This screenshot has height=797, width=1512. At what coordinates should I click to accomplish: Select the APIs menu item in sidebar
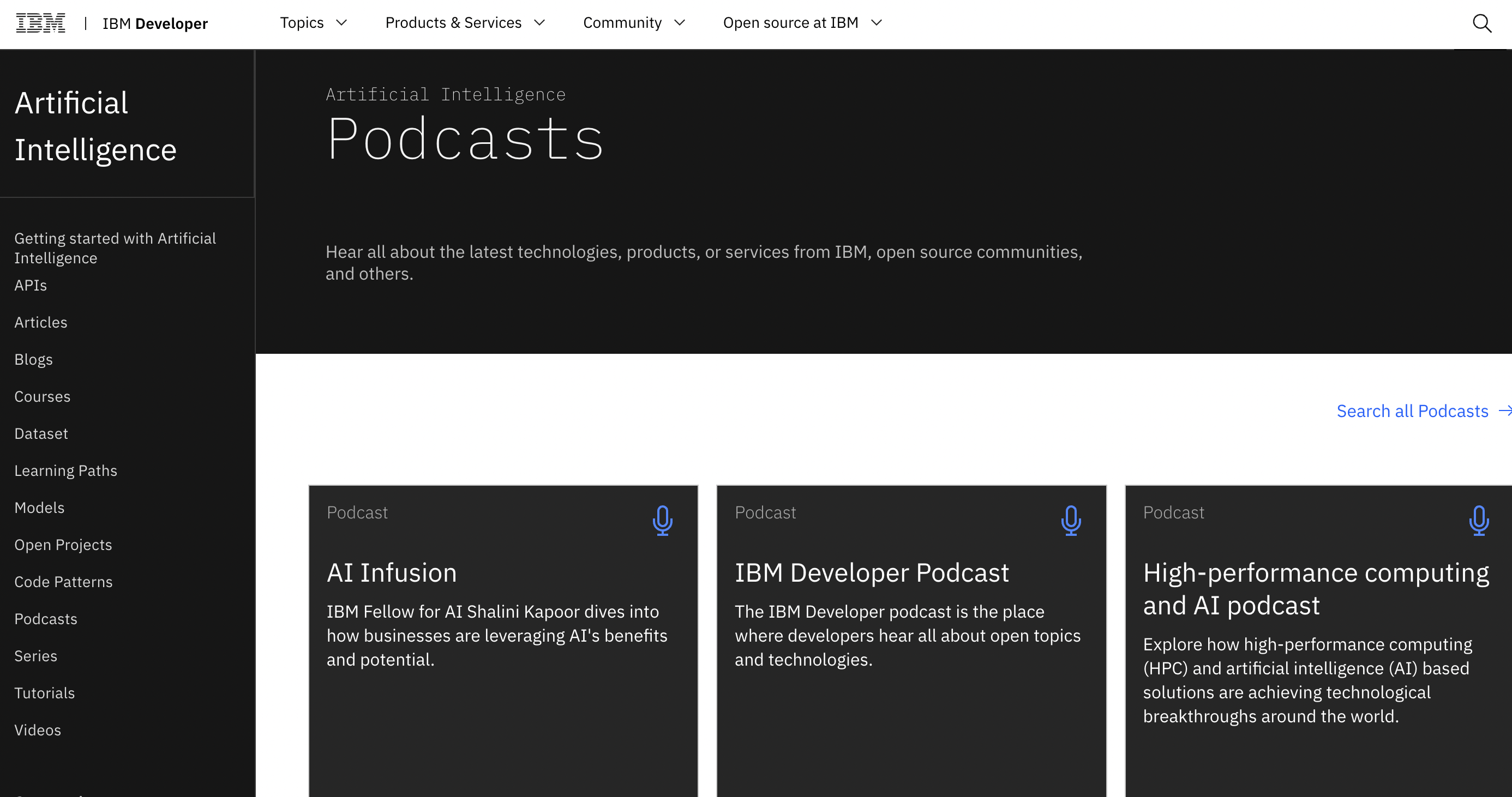tap(31, 285)
